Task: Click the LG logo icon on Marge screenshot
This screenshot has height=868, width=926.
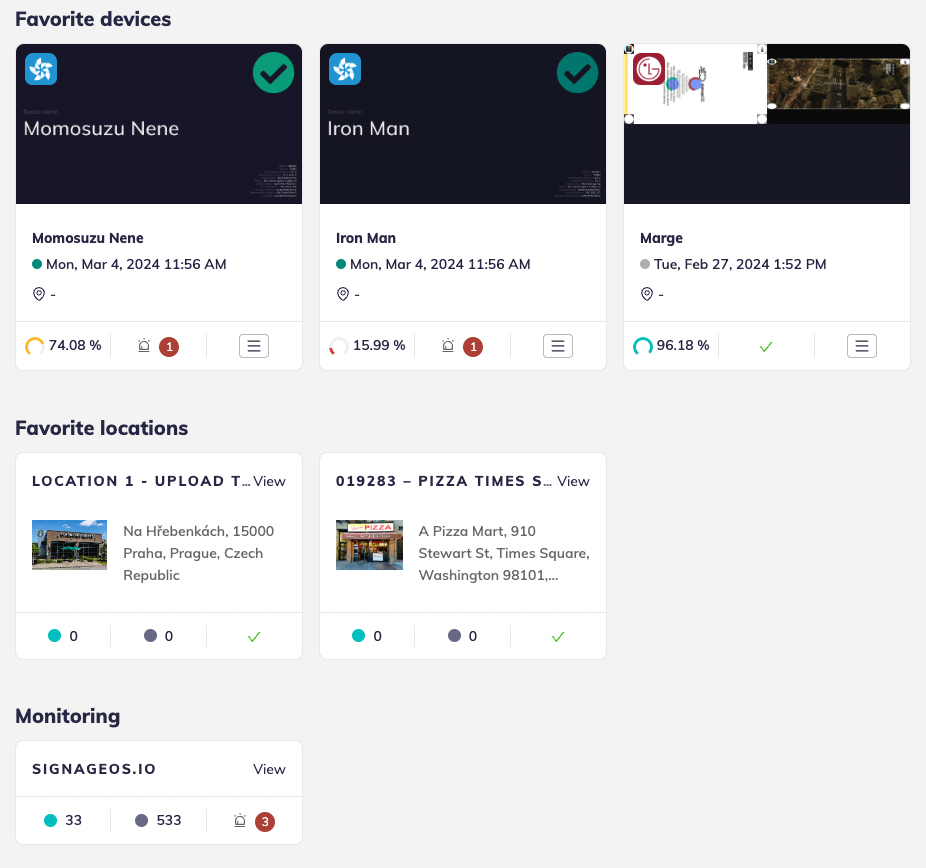Action: point(650,69)
